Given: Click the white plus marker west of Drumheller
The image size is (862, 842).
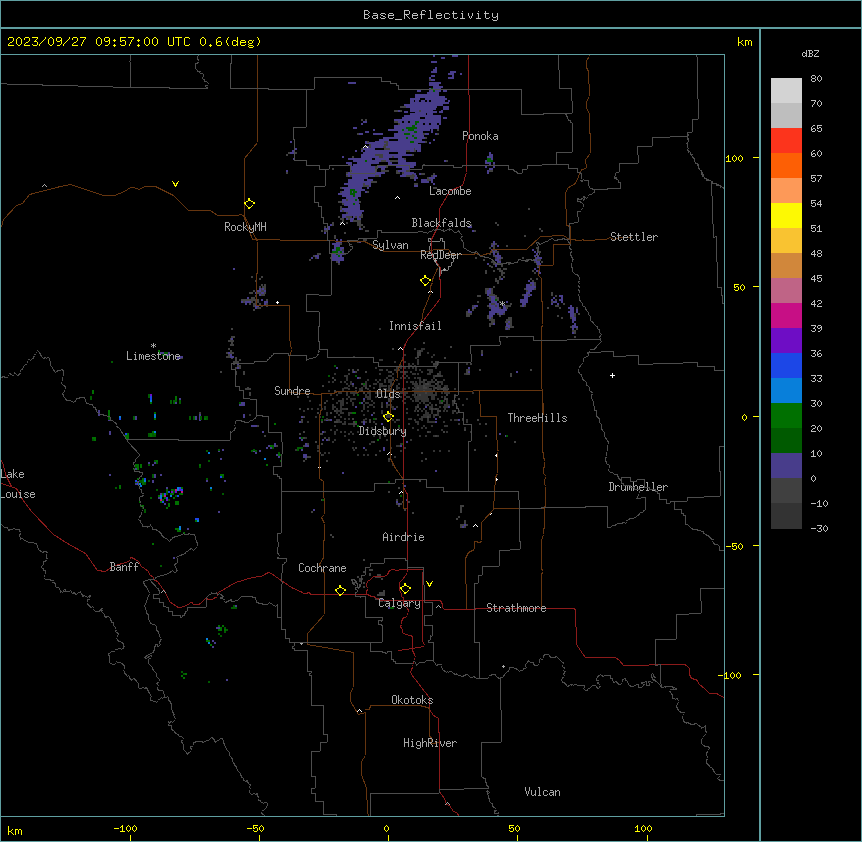Looking at the screenshot, I should pos(612,375).
